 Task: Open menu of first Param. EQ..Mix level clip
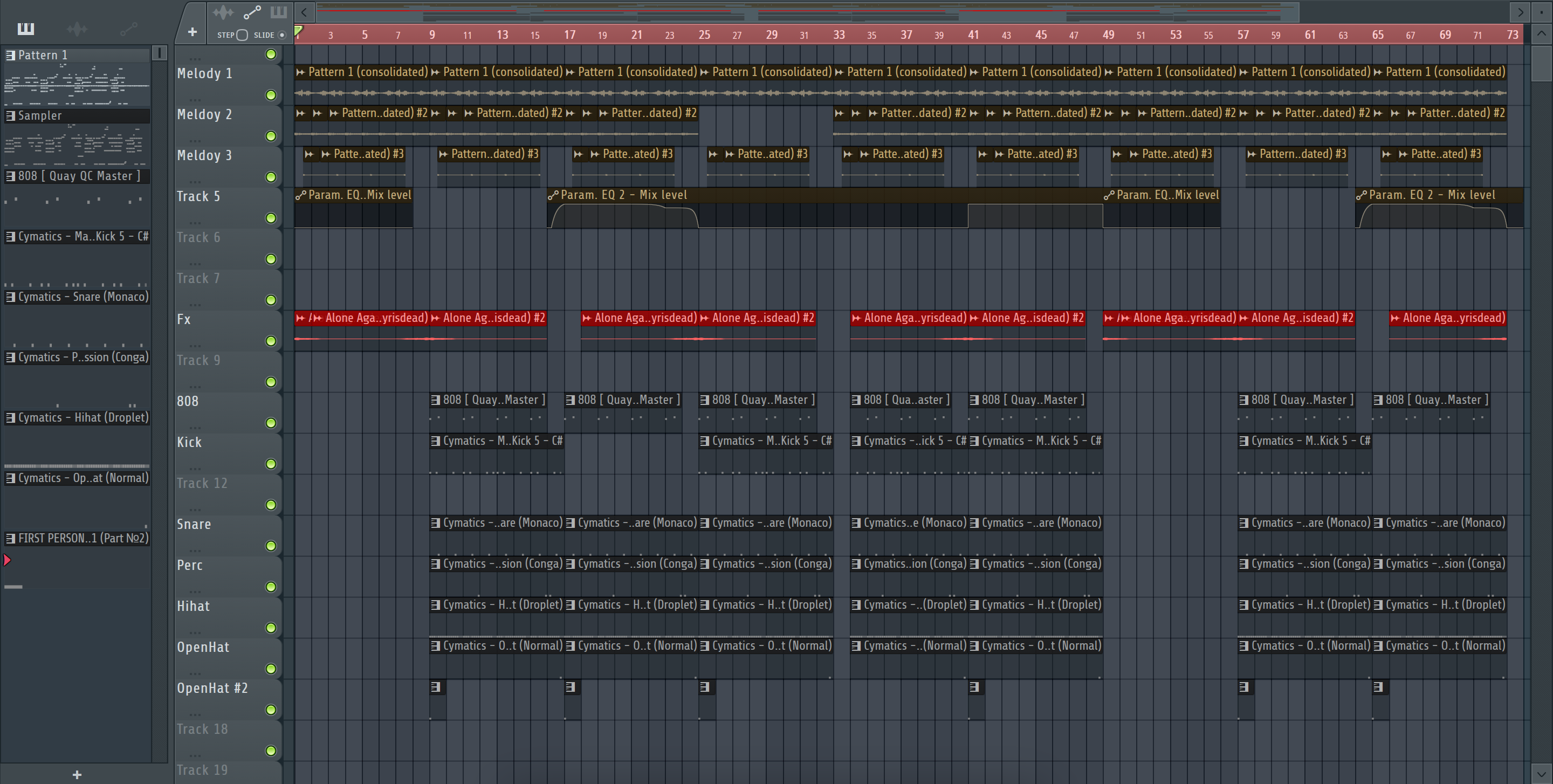(x=300, y=195)
